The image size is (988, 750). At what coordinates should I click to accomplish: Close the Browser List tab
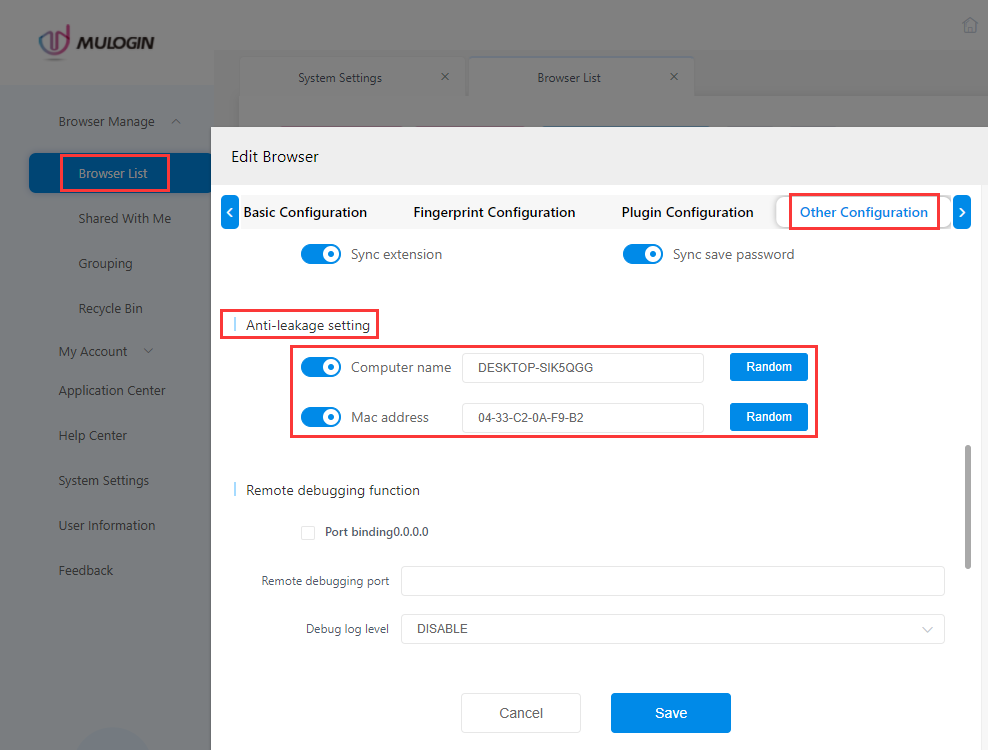coord(674,77)
